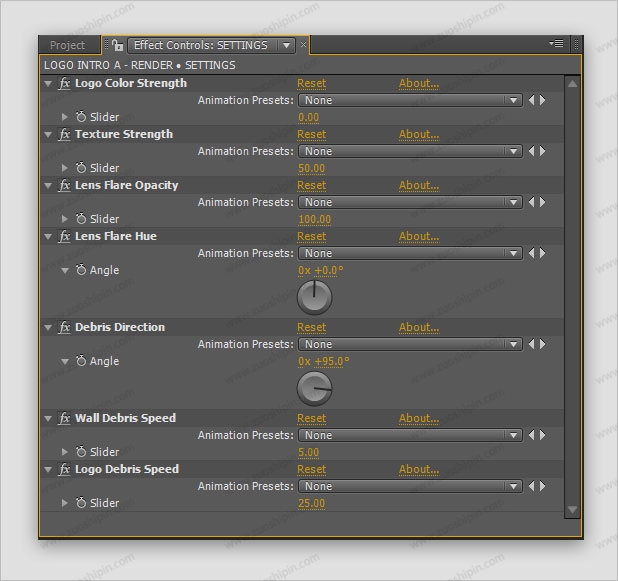Viewport: 618px width, 581px height.
Task: Click the lock icon beside Effect Controls tab
Action: tap(118, 45)
